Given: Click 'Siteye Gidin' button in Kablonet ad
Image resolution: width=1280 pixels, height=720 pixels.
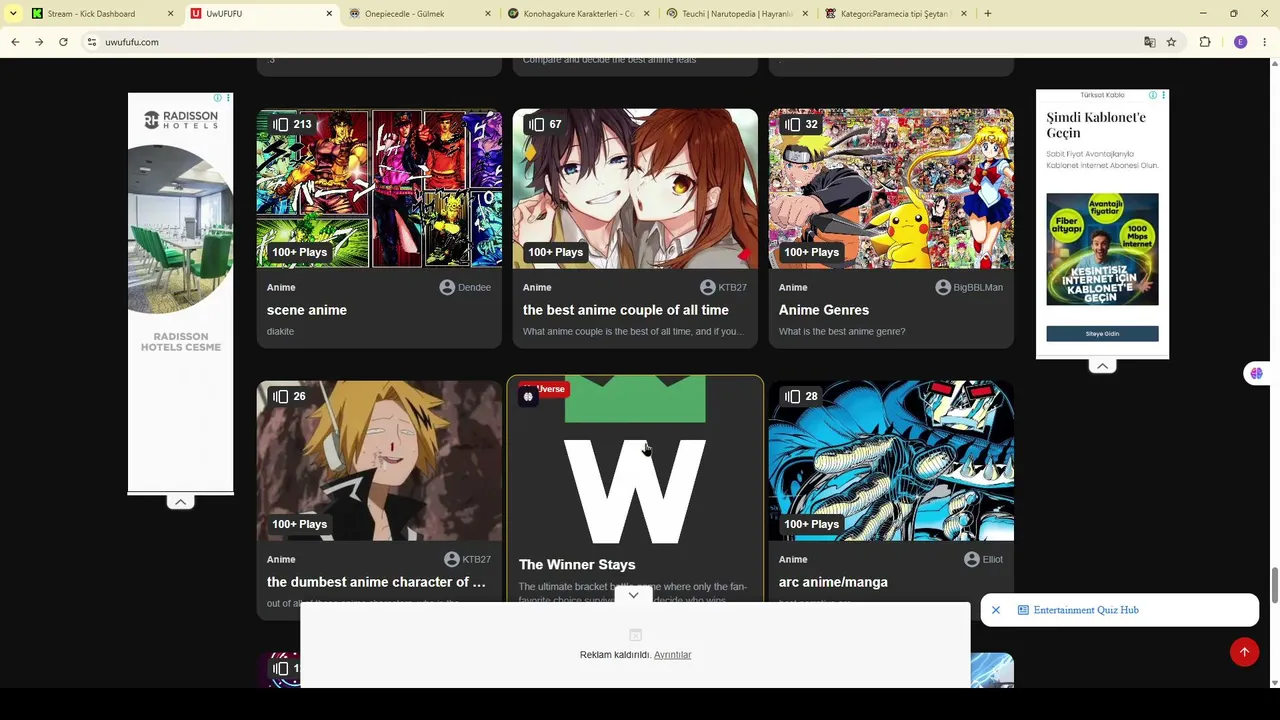Looking at the screenshot, I should pos(1102,334).
